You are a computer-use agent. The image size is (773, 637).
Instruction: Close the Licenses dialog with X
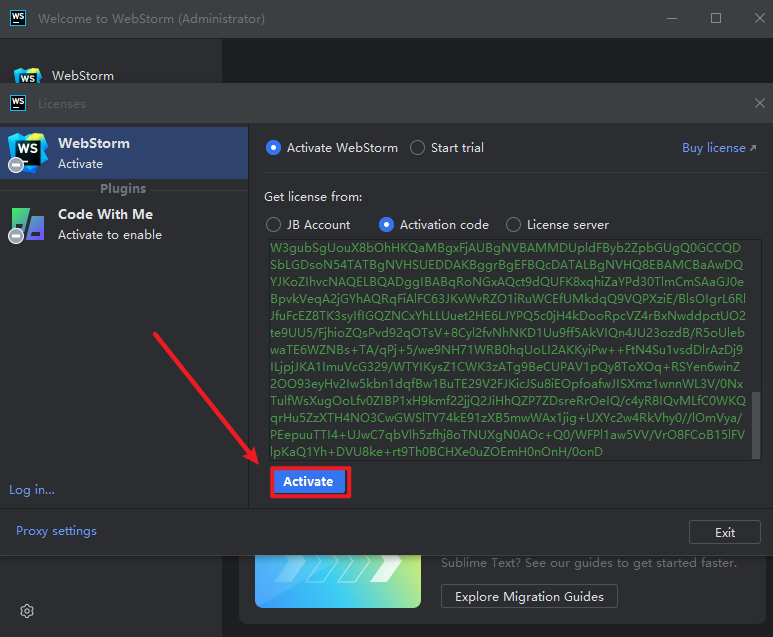[760, 103]
